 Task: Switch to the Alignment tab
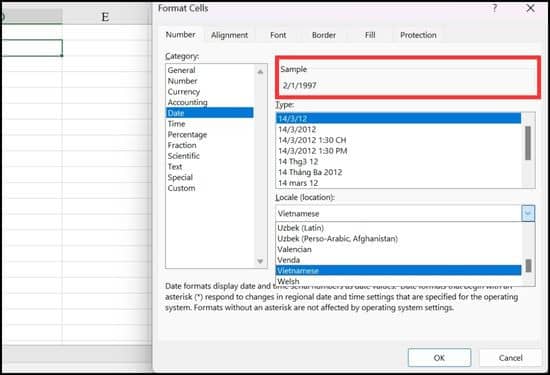[229, 35]
